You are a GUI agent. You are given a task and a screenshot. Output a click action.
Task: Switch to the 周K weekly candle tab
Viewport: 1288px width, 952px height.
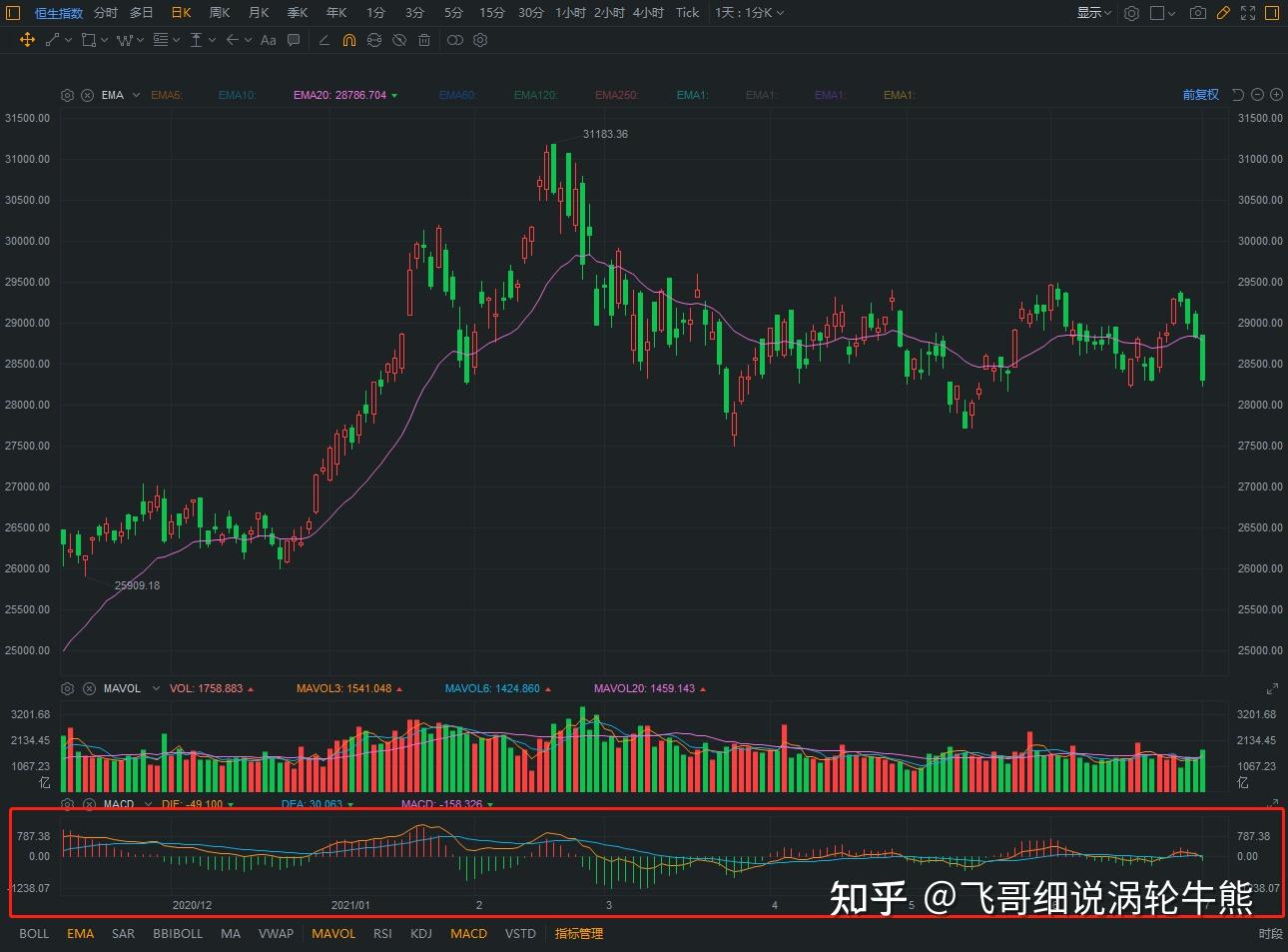click(219, 13)
